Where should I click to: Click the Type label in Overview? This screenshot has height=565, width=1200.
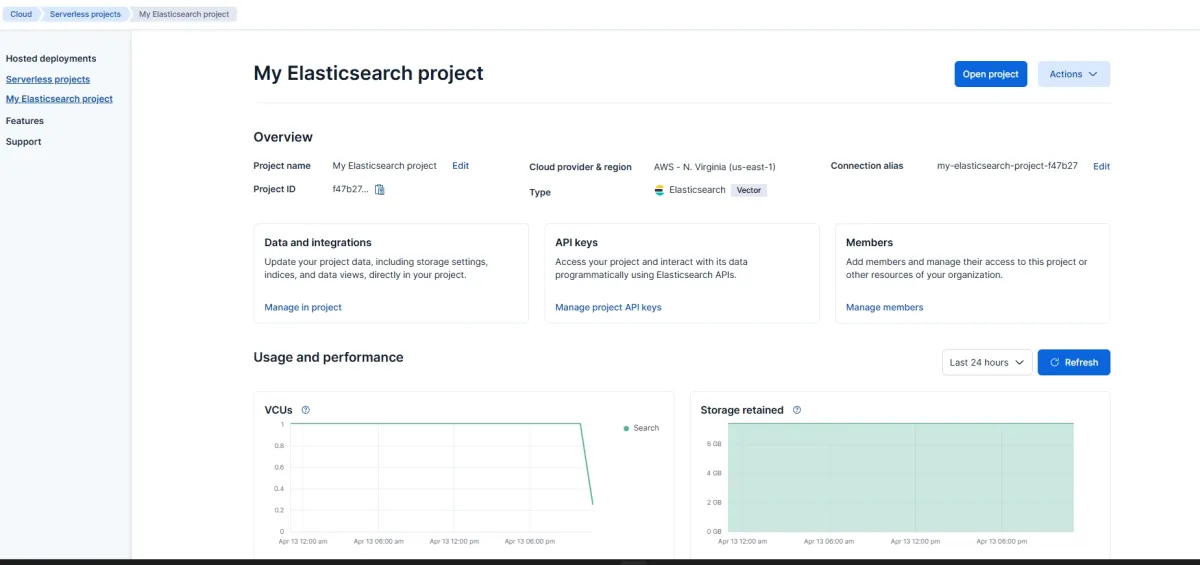[540, 192]
